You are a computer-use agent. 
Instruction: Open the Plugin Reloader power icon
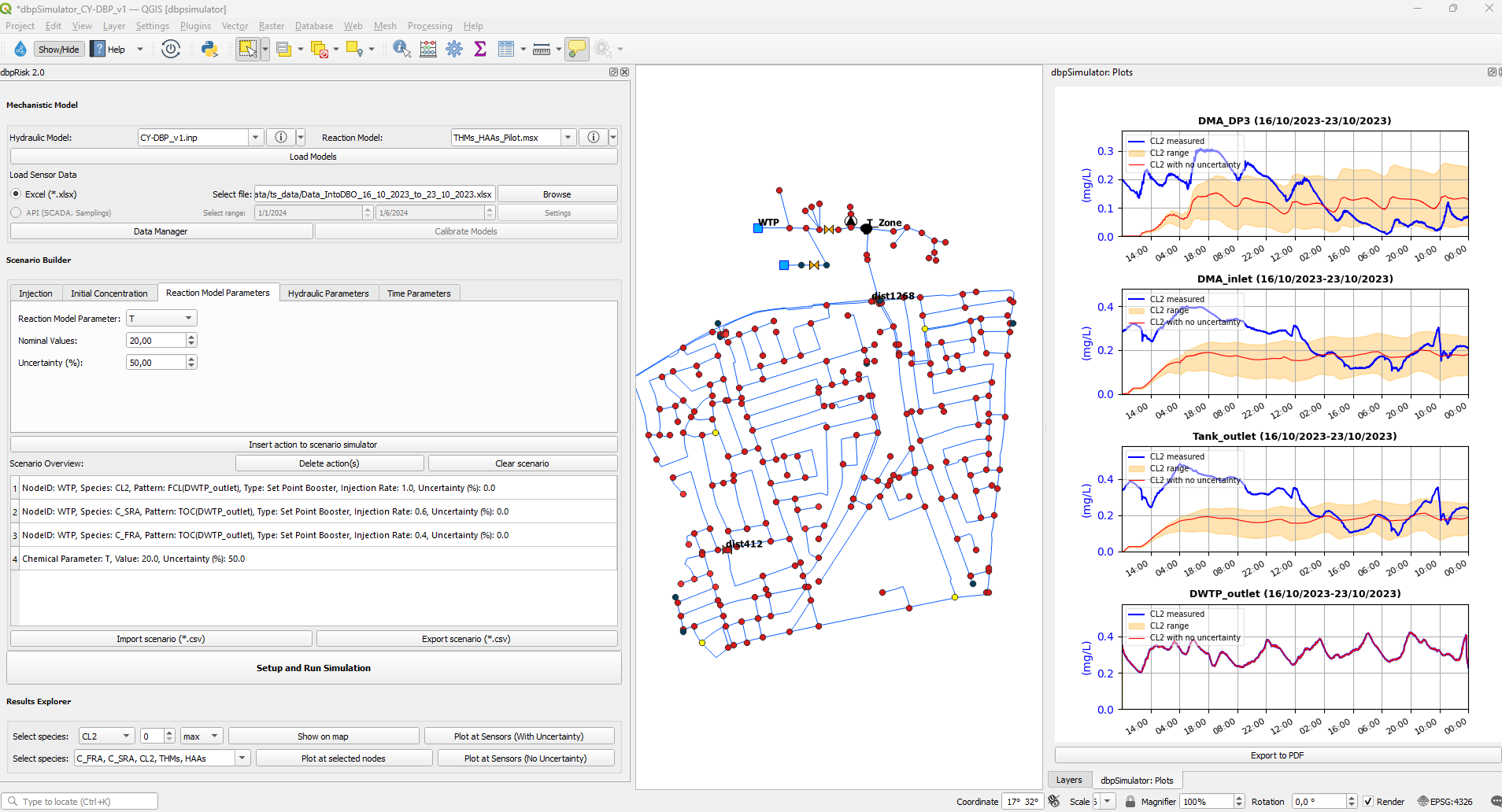click(x=171, y=49)
